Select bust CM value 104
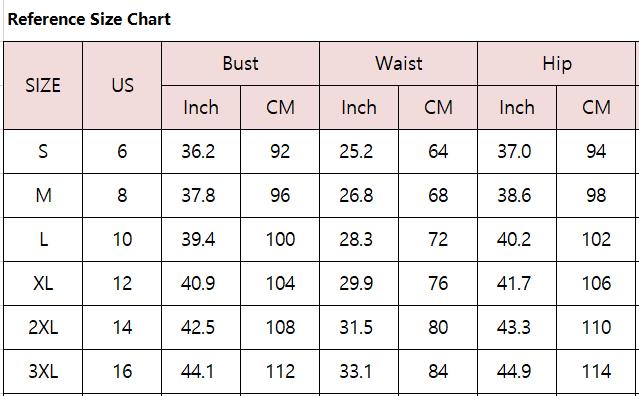The width and height of the screenshot is (639, 396). coord(280,284)
